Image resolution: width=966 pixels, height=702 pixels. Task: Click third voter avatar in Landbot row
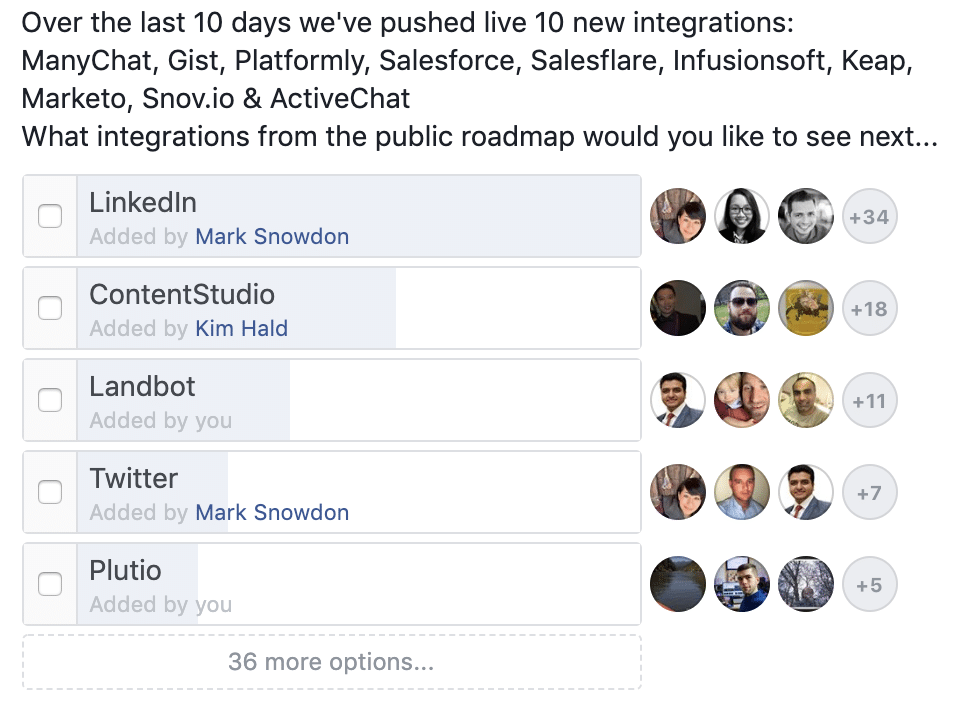(805, 400)
